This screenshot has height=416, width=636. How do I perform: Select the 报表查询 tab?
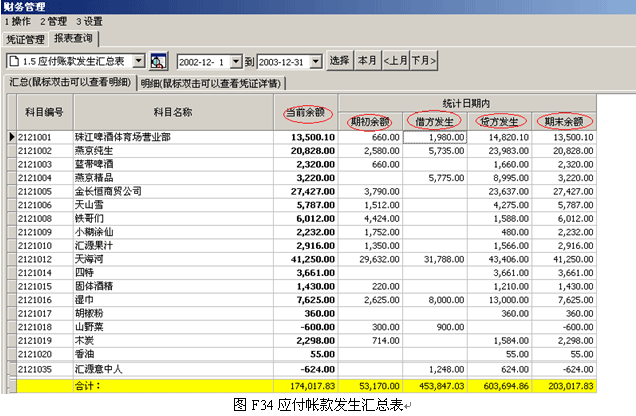(x=73, y=39)
